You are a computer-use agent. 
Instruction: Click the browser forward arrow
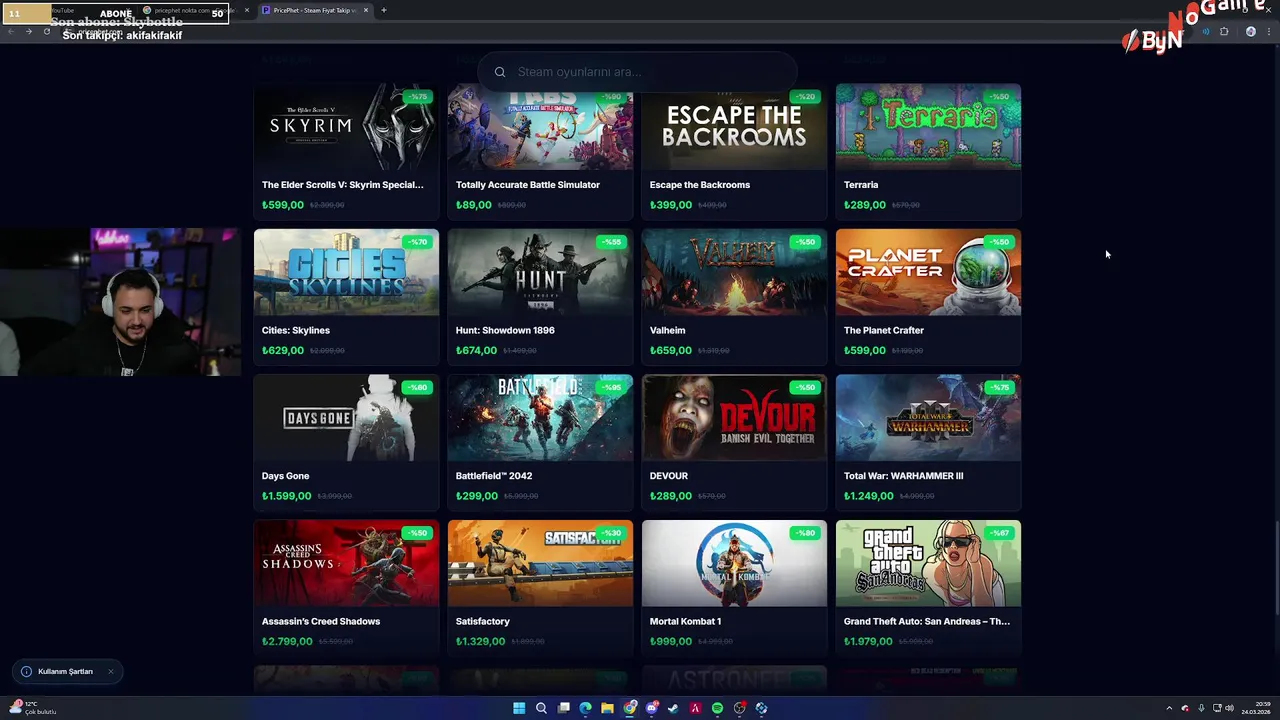tap(28, 32)
